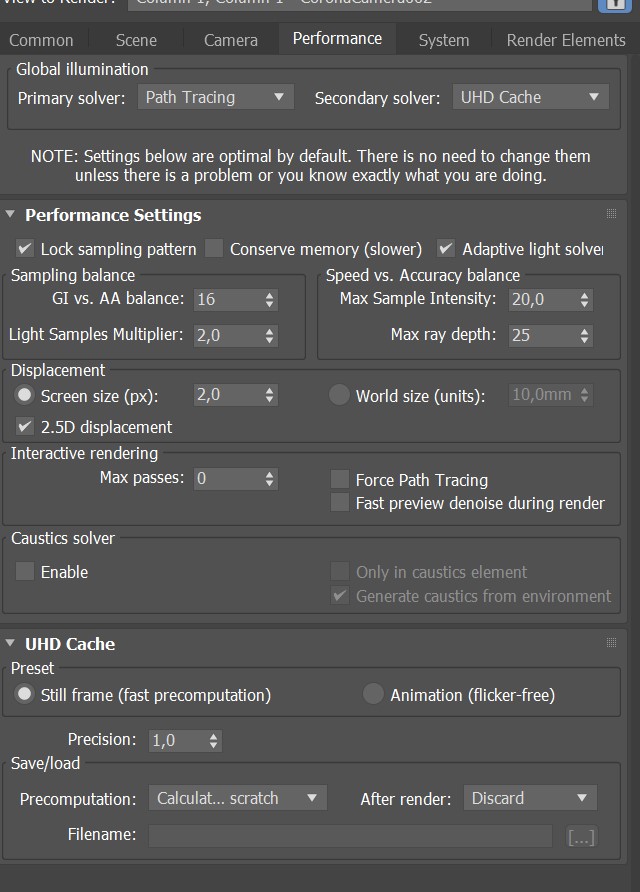Open the After render Discard dropdown

point(530,798)
